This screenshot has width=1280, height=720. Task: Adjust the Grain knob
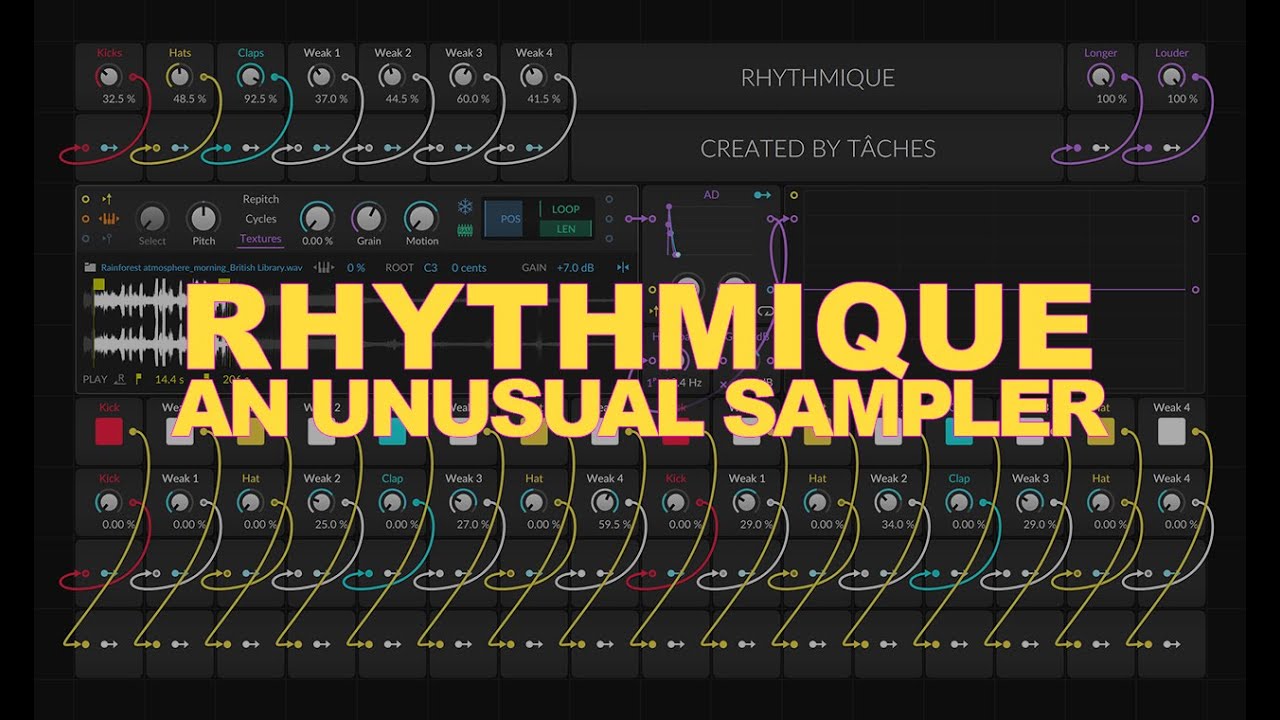tap(369, 218)
